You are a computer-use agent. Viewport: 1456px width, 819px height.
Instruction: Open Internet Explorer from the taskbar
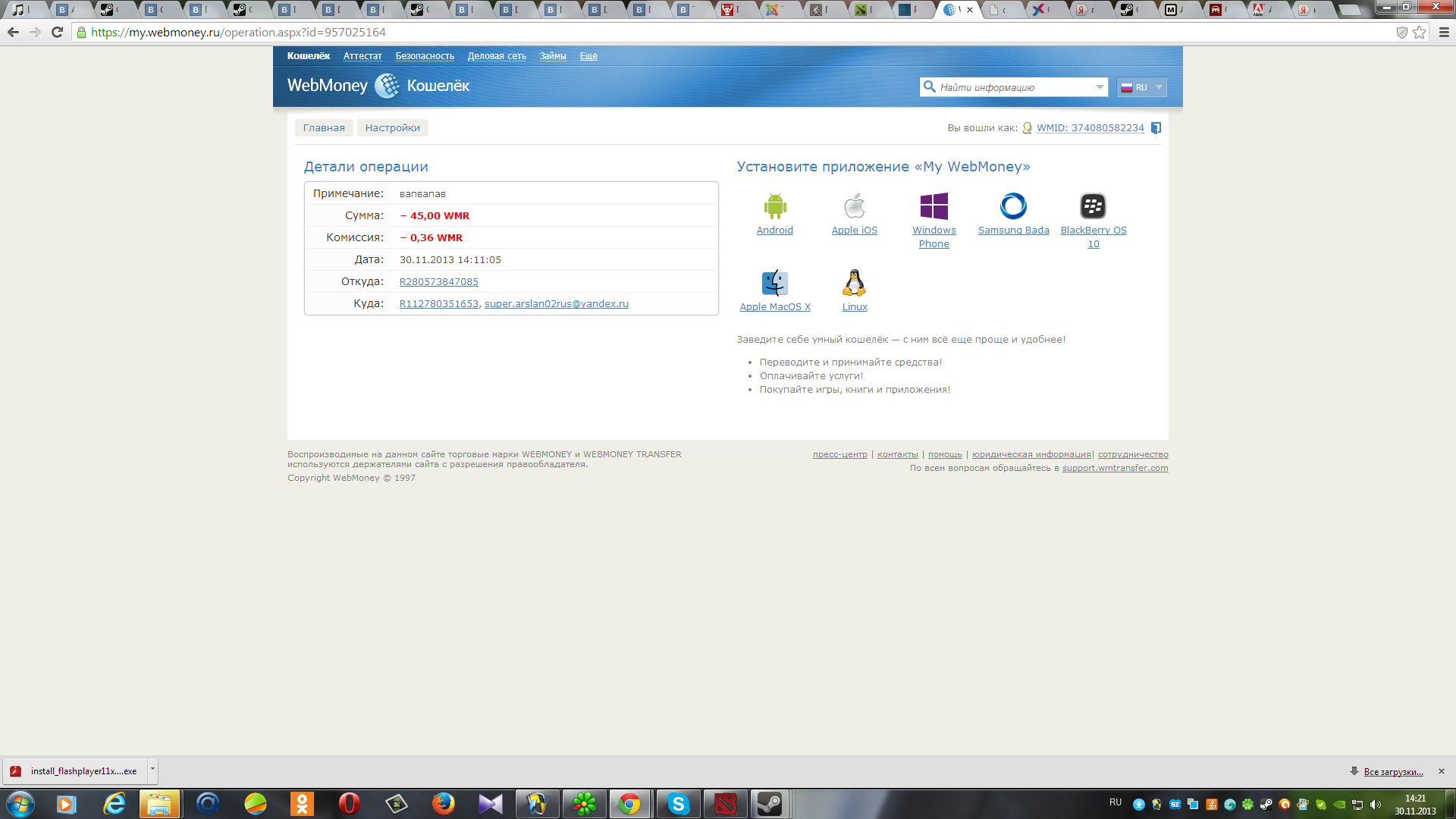click(x=115, y=804)
